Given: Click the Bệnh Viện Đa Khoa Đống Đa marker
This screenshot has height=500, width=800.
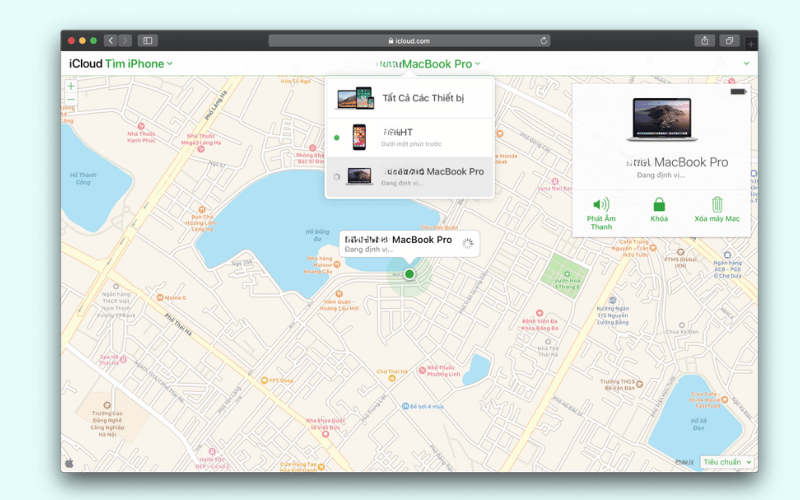Looking at the screenshot, I should tap(539, 313).
